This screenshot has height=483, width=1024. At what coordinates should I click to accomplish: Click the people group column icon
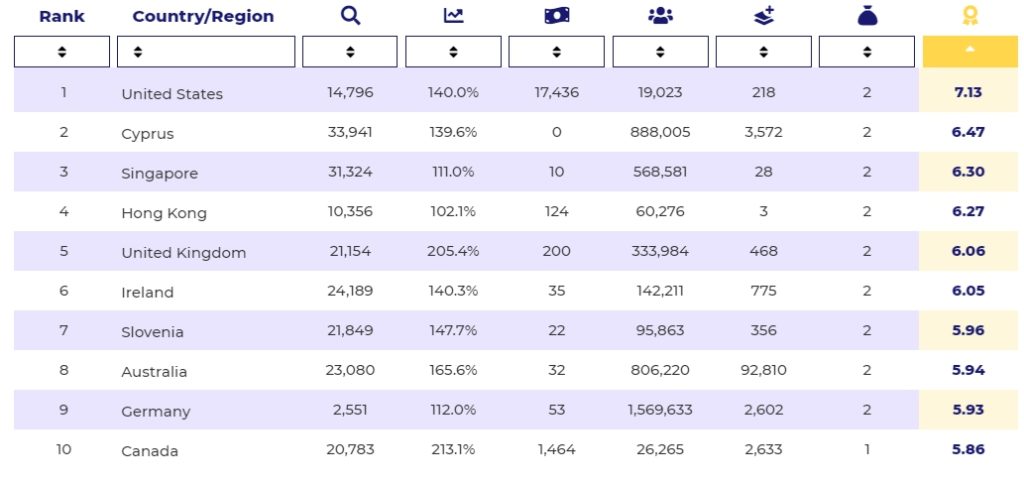click(660, 16)
